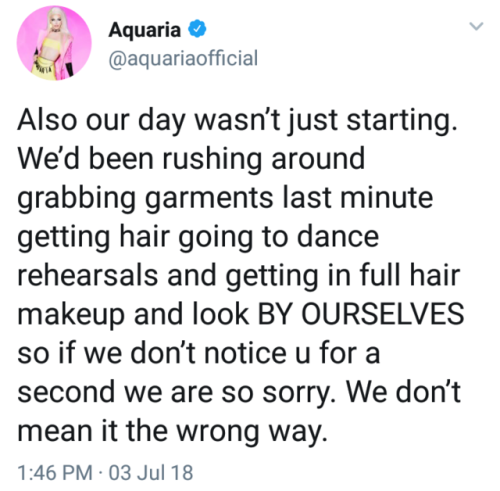Open the 1:46 PM timestamp link
This screenshot has height=491, width=500.
click(55, 472)
